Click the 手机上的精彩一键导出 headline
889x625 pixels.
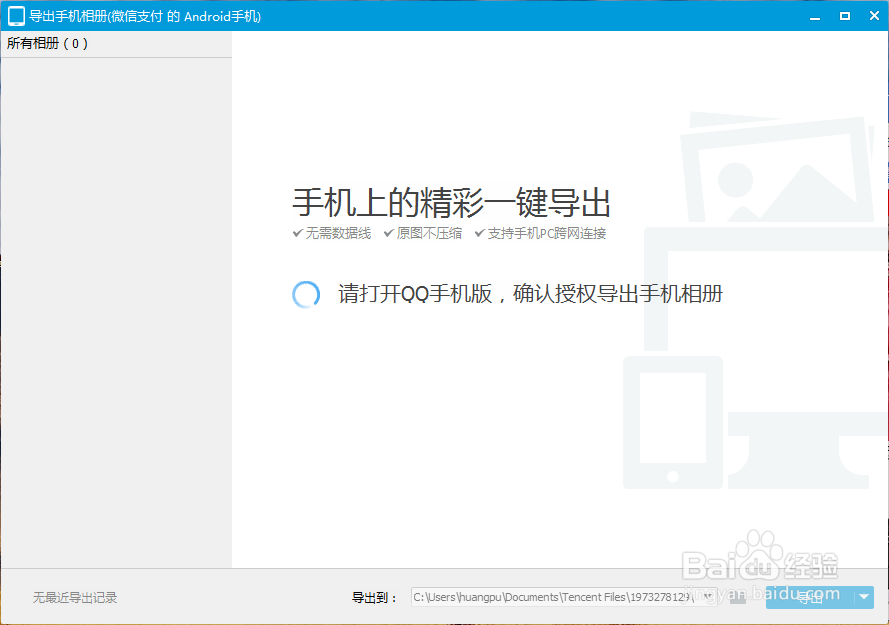[451, 202]
